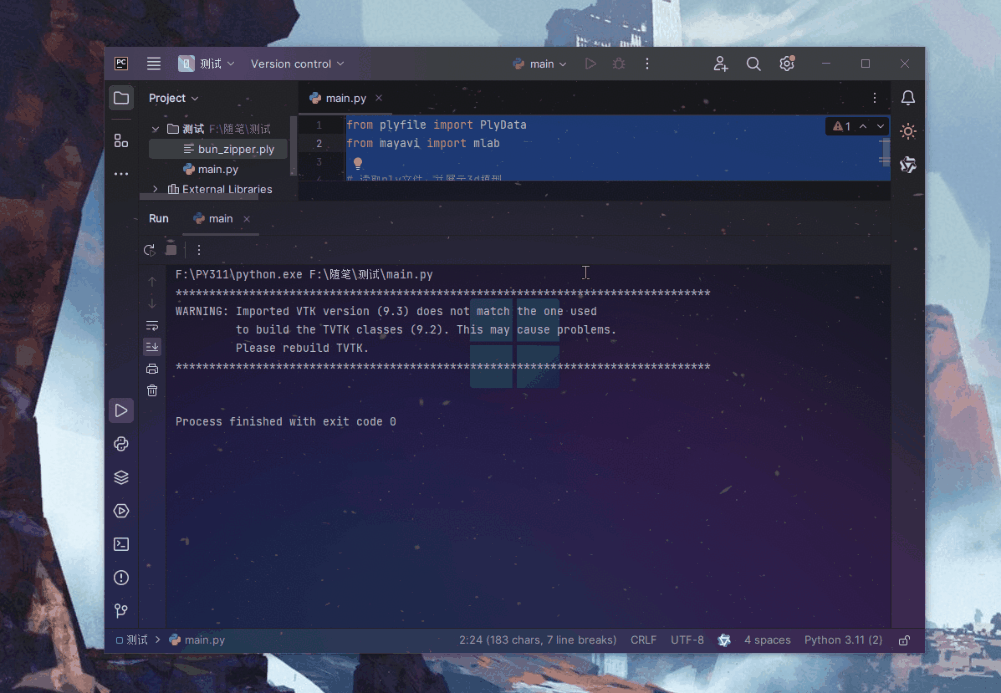
Task: Clear the run output with the trash icon
Action: pos(151,390)
